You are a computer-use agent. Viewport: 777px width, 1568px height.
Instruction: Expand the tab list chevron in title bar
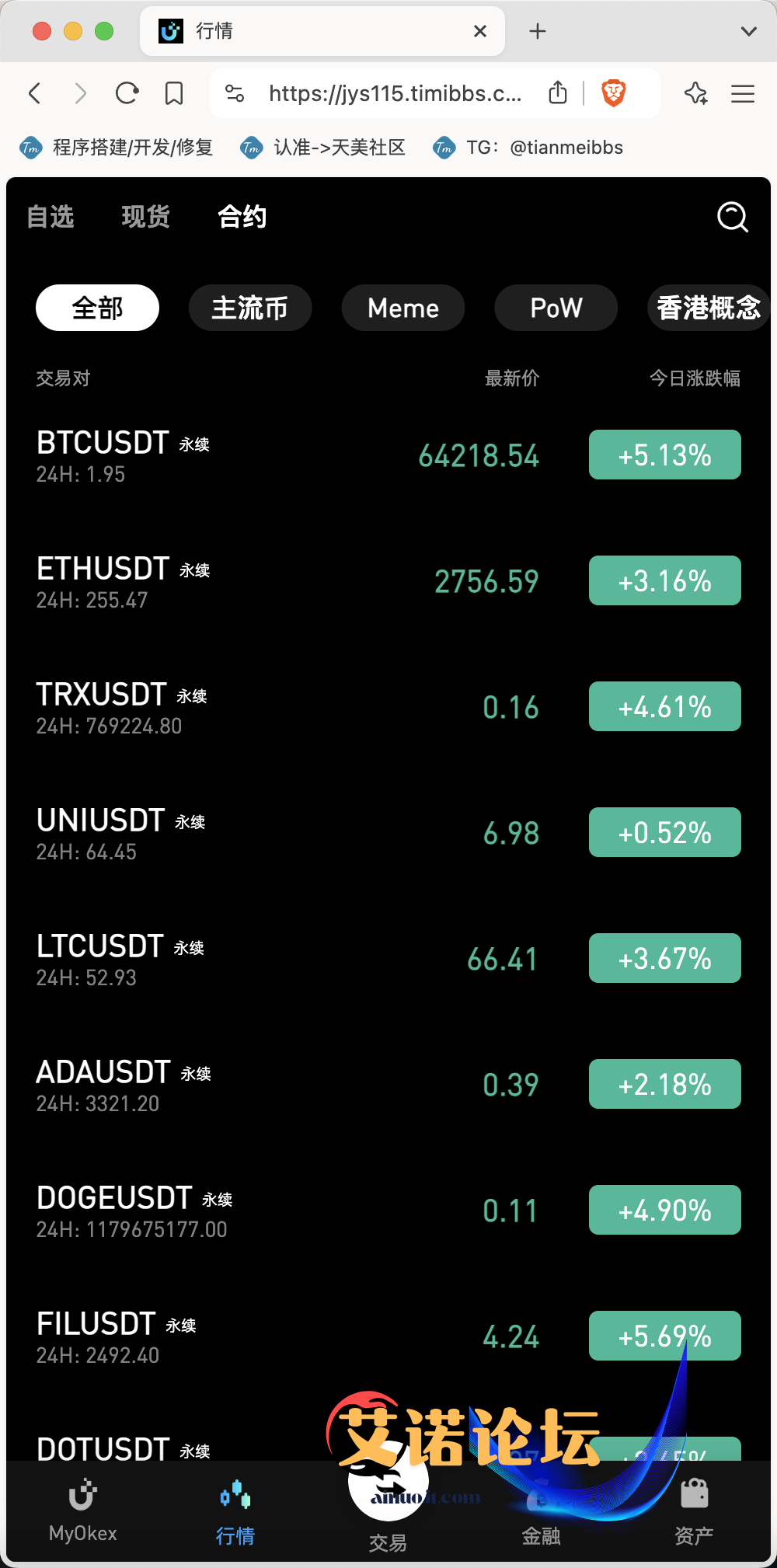pyautogui.click(x=749, y=31)
